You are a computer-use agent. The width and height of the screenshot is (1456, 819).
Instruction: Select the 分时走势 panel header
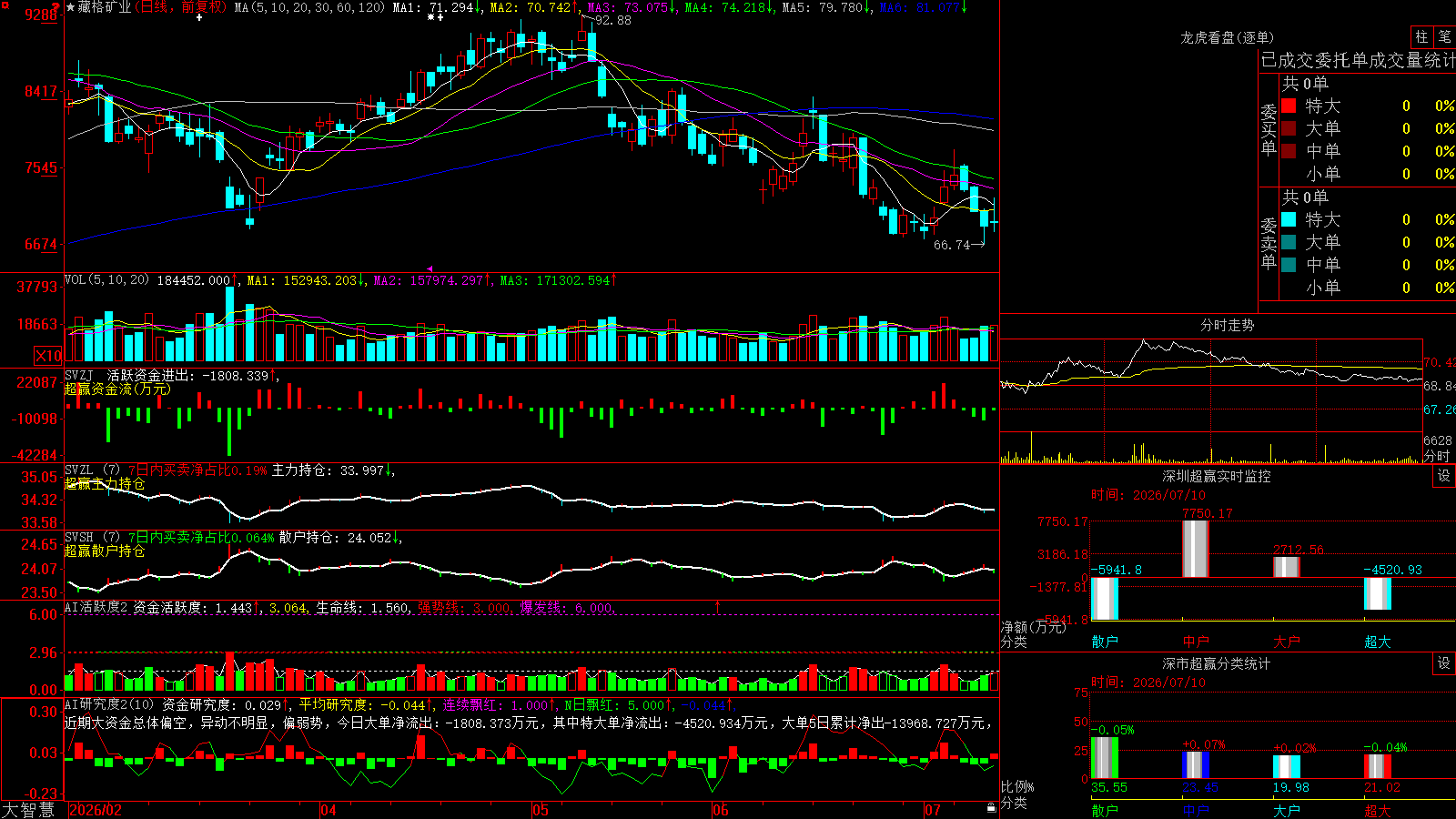[1227, 325]
